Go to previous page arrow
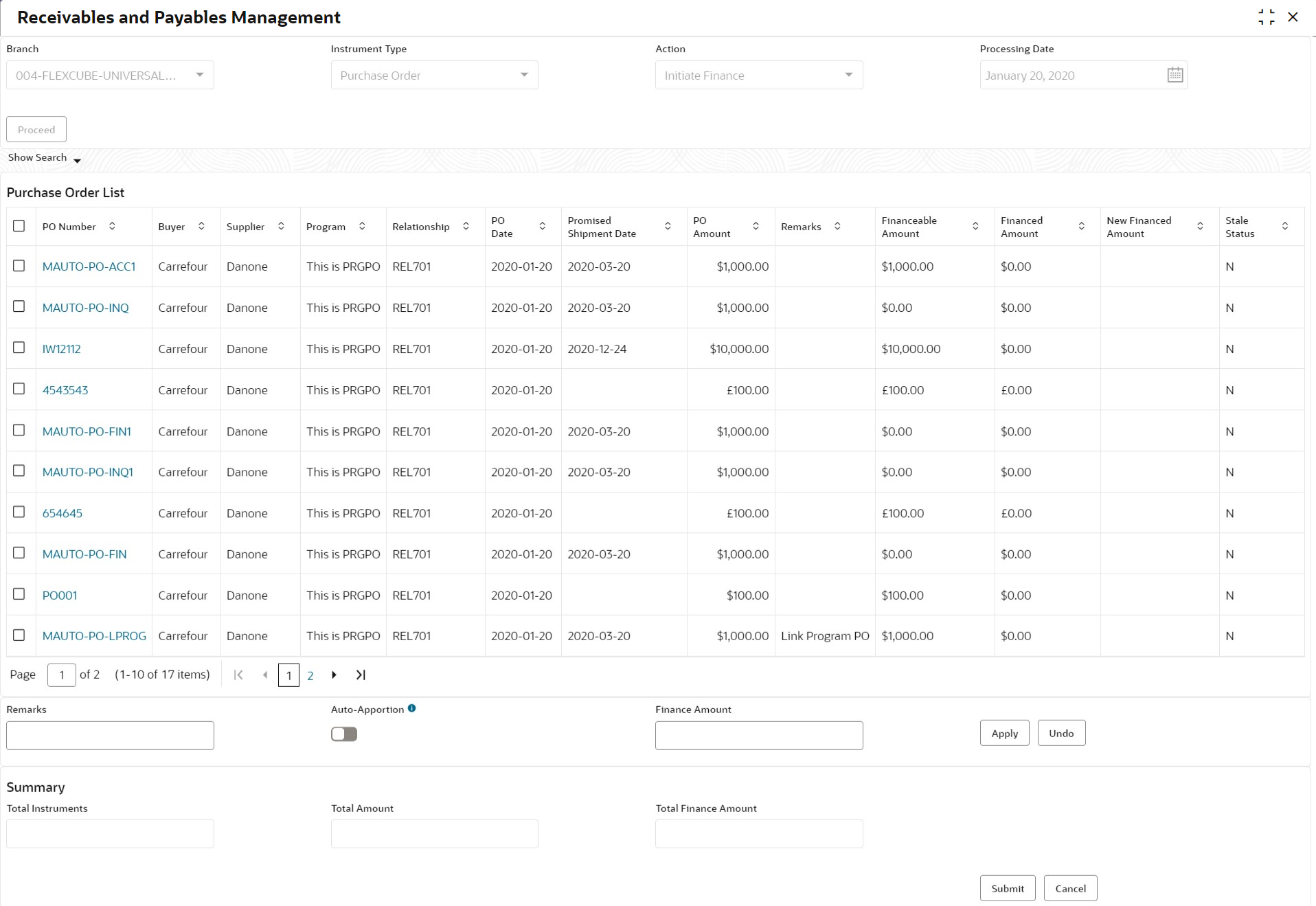The width and height of the screenshot is (1316, 906). click(x=265, y=675)
